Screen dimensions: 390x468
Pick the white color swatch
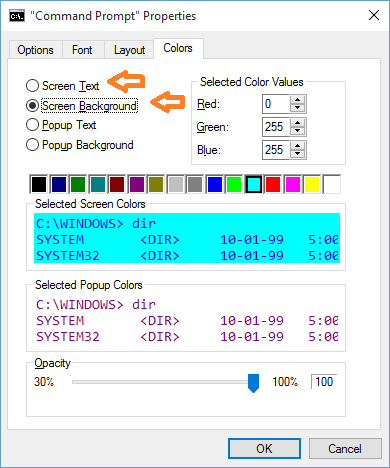(332, 184)
